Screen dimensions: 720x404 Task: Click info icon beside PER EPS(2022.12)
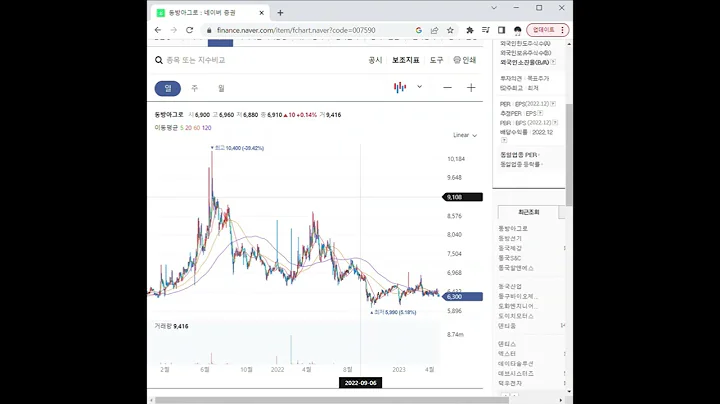coord(553,104)
